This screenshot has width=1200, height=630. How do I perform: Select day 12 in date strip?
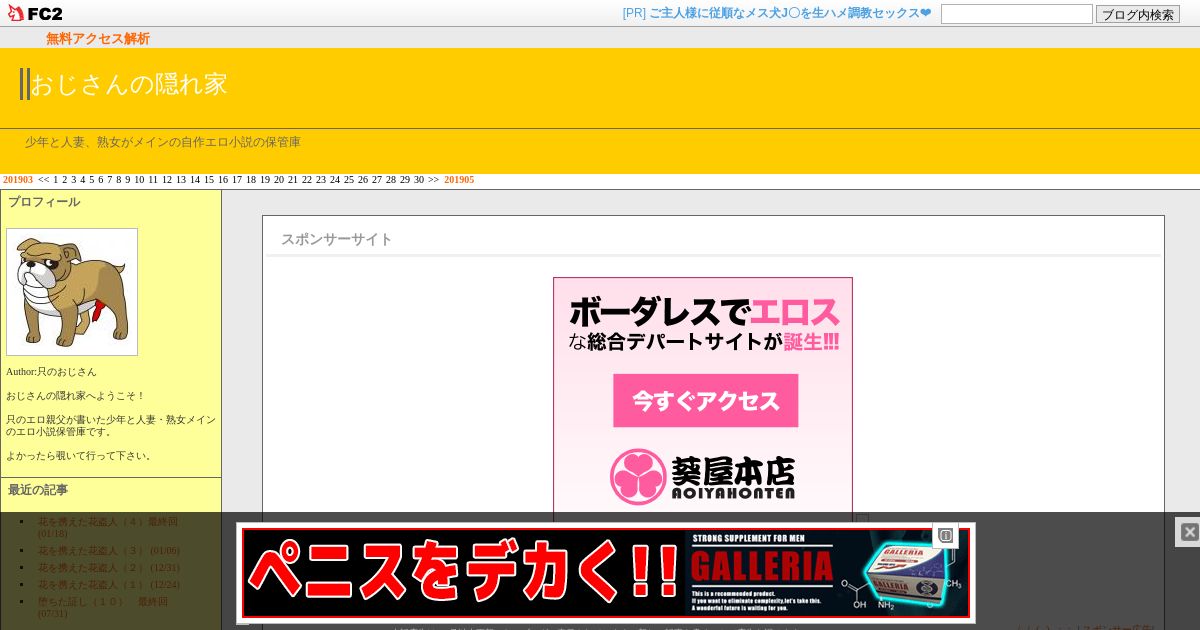click(x=167, y=180)
